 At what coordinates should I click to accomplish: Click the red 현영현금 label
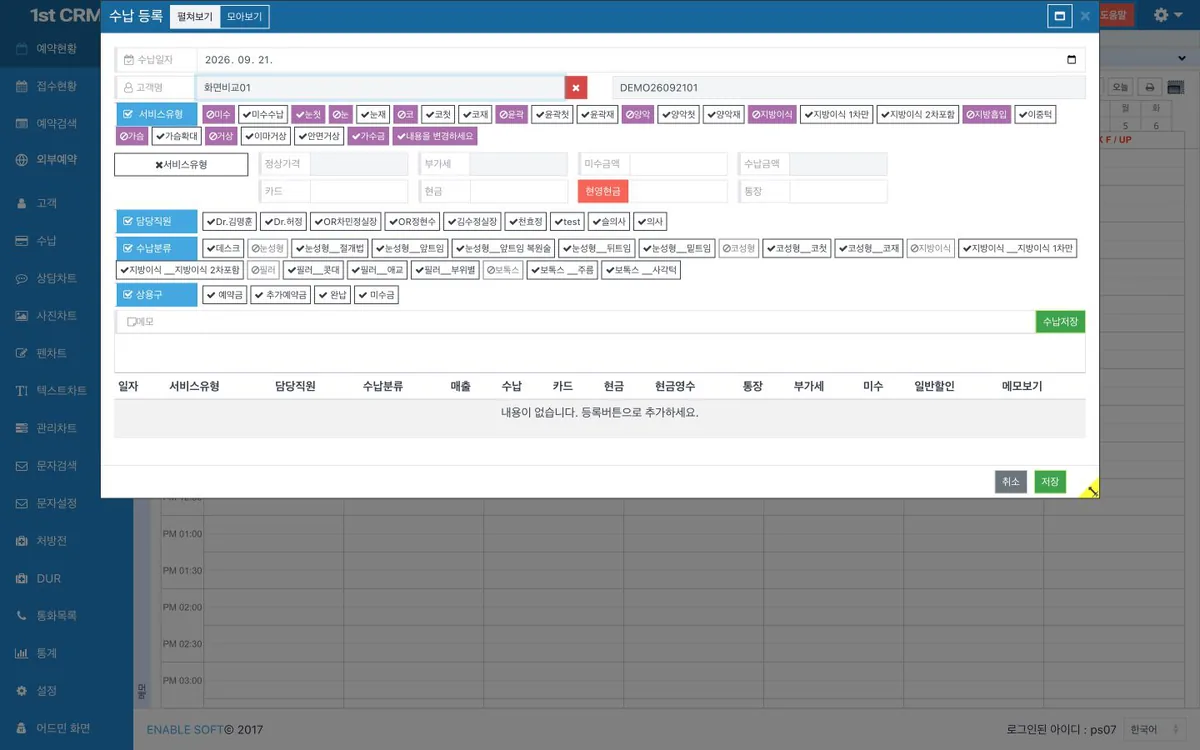pyautogui.click(x=603, y=192)
